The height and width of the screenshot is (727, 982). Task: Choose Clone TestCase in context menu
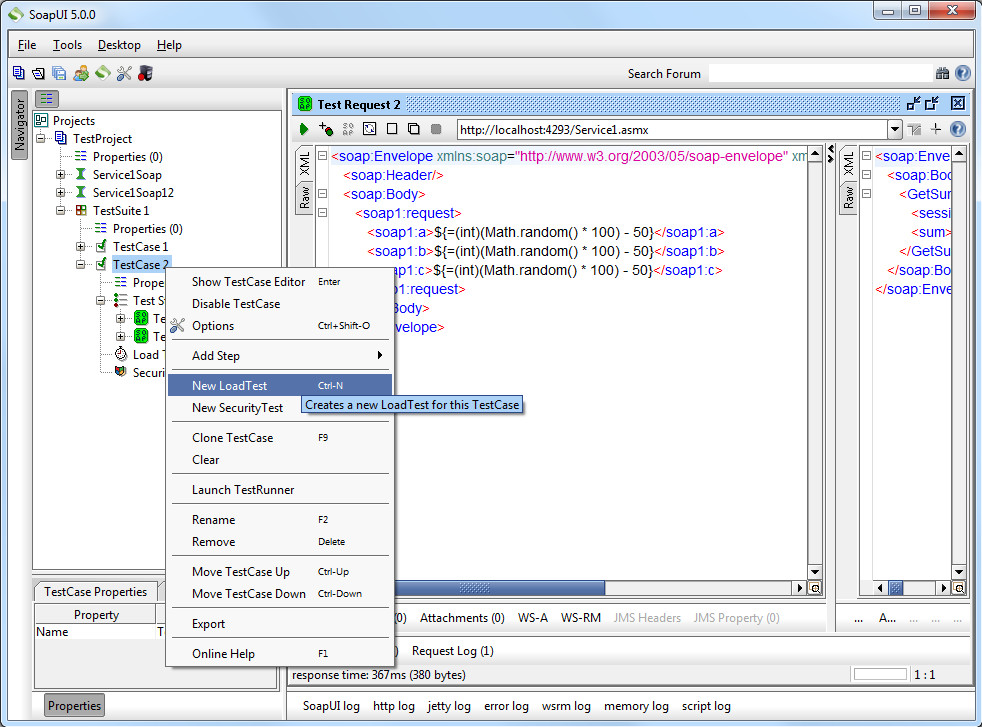[x=280, y=438]
